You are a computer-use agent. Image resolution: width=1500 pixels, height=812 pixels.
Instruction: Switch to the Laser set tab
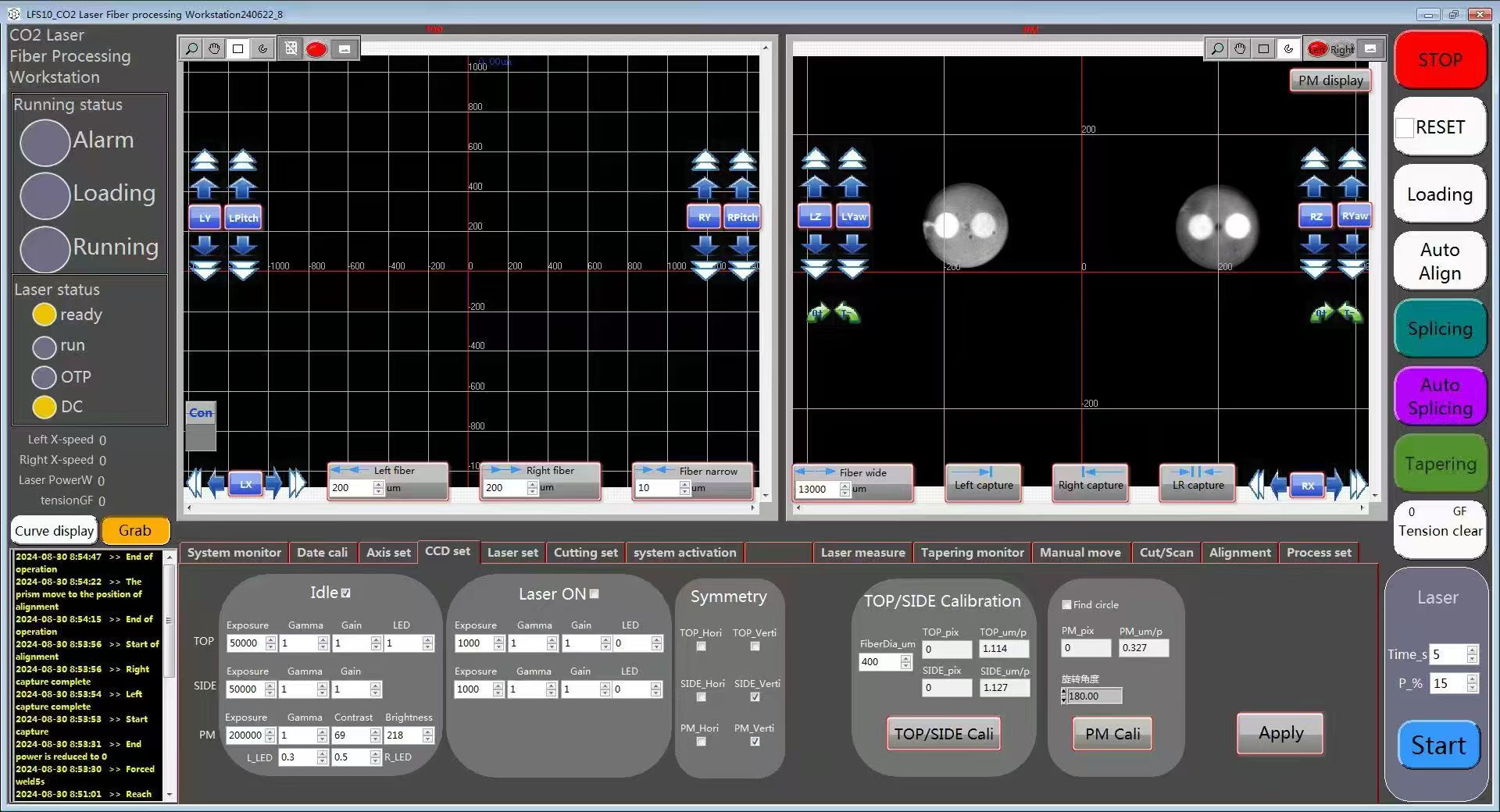pyautogui.click(x=512, y=553)
